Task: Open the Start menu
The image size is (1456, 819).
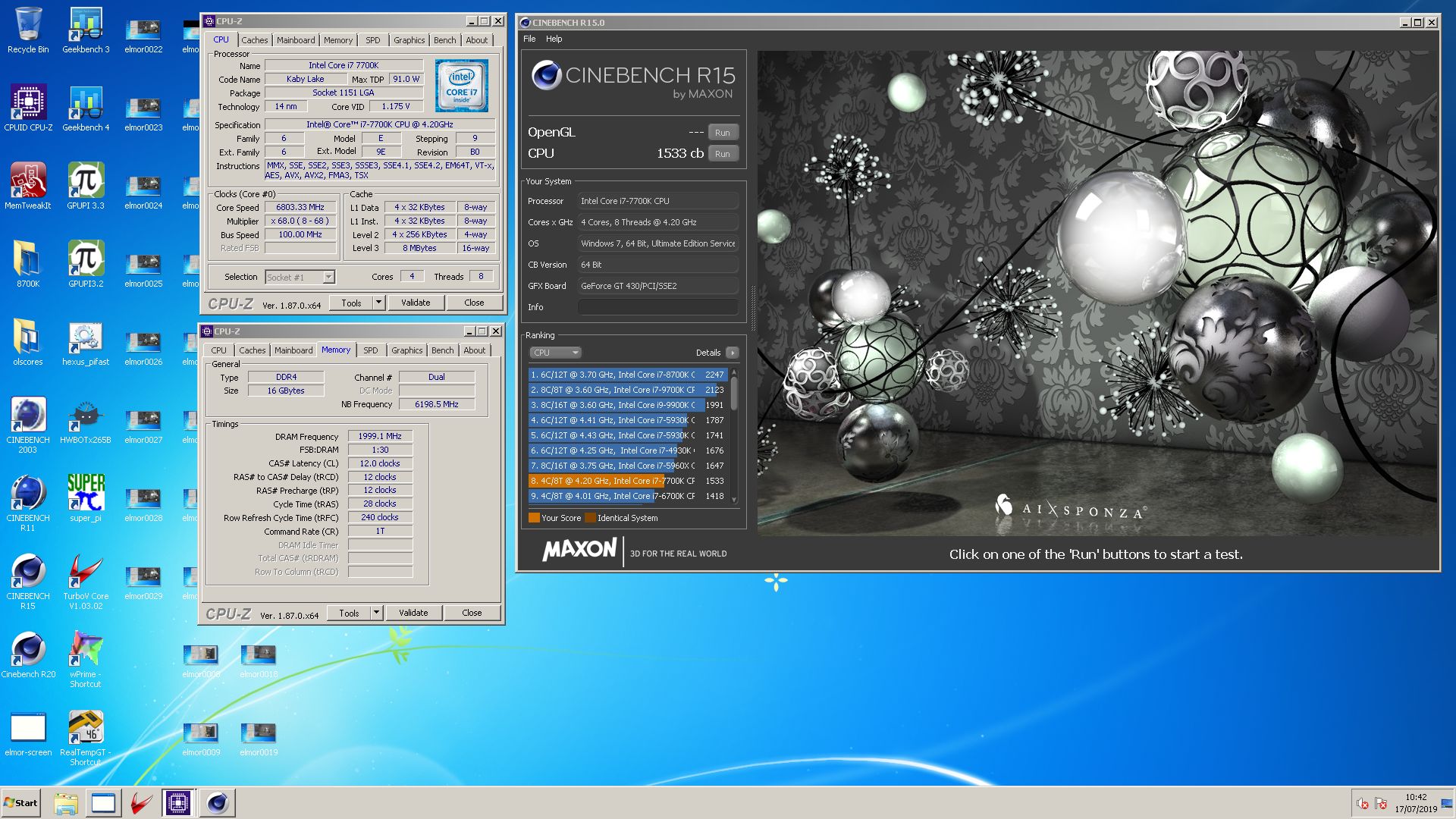Action: click(20, 803)
